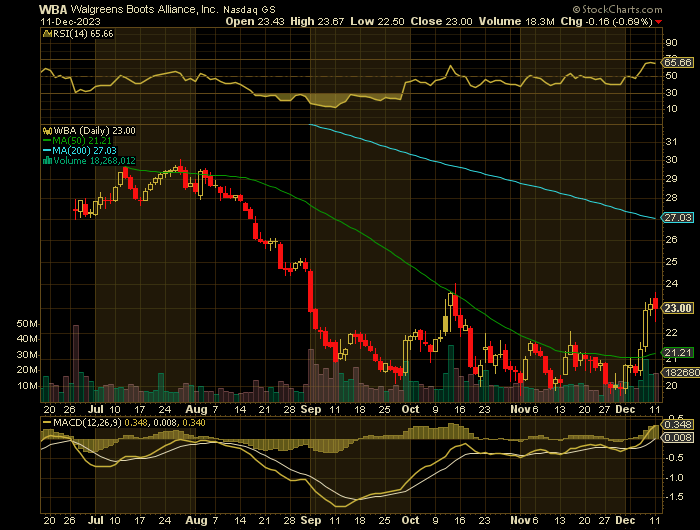Click the 22 price axis label
Image resolution: width=700 pixels, height=530 pixels.
(x=671, y=333)
